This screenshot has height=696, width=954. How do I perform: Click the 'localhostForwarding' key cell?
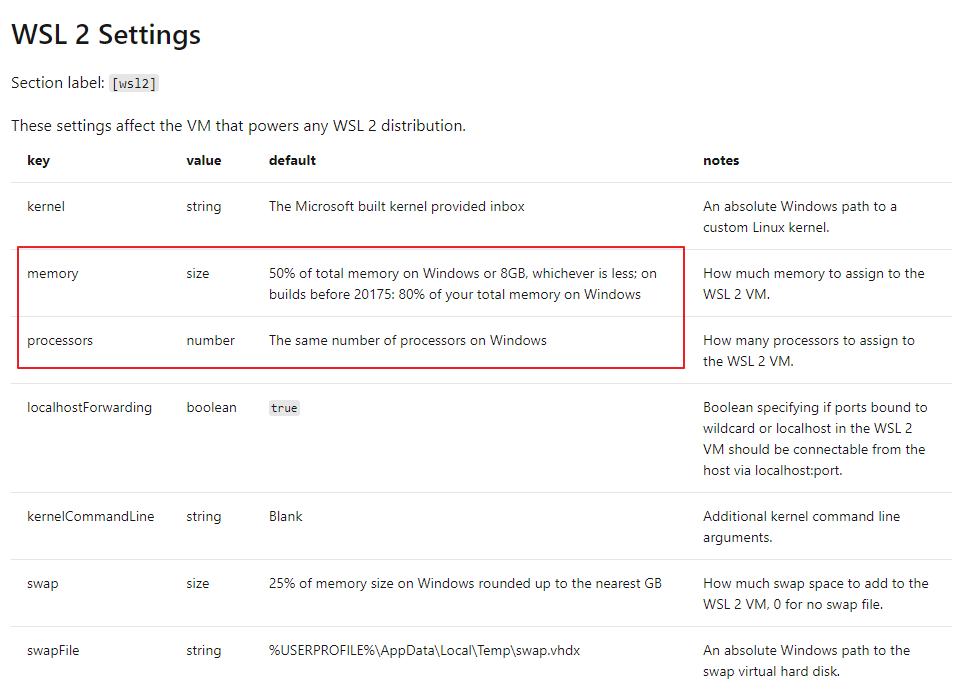click(89, 407)
